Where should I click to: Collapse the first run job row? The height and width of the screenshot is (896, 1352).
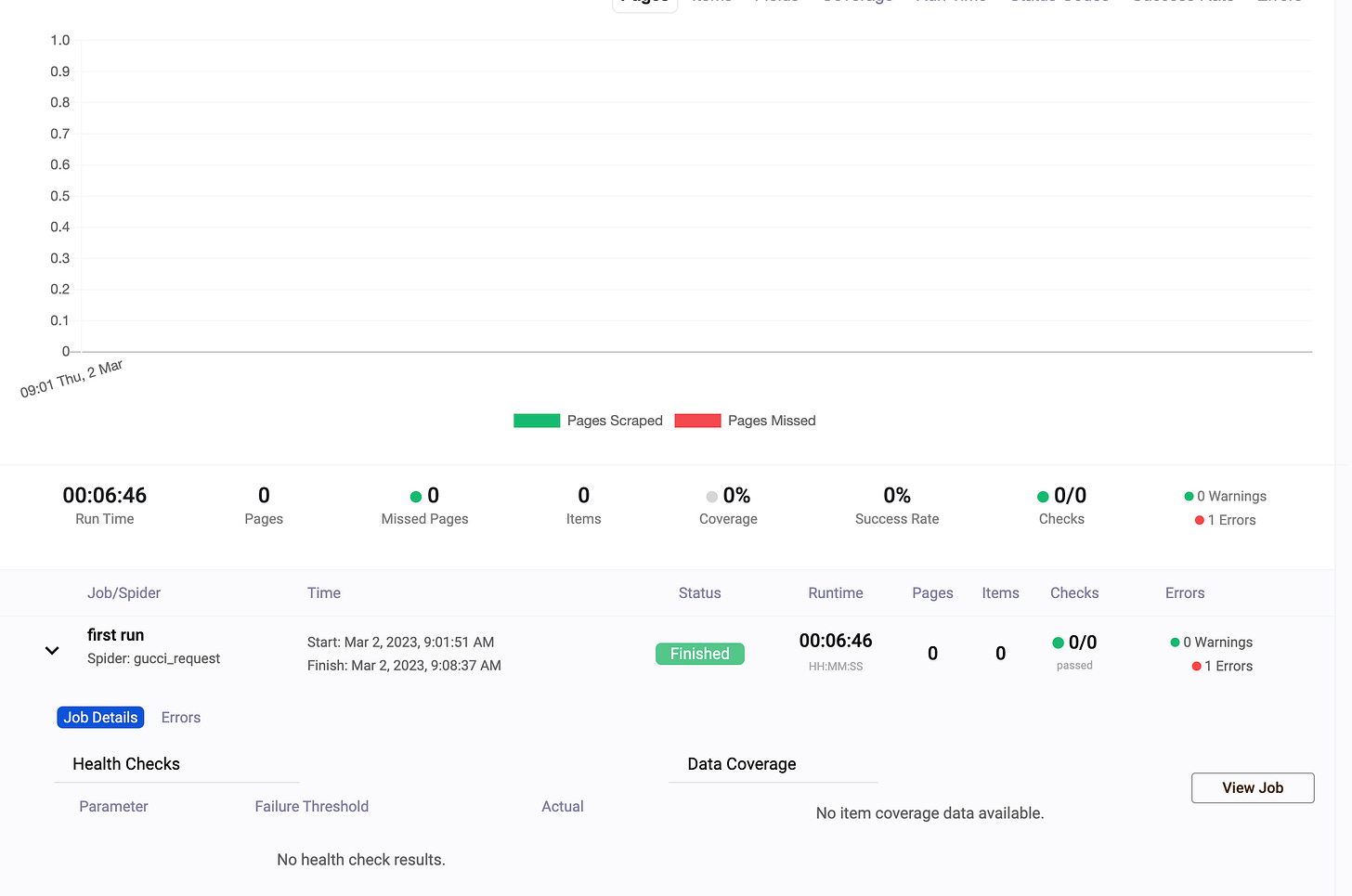[x=52, y=650]
